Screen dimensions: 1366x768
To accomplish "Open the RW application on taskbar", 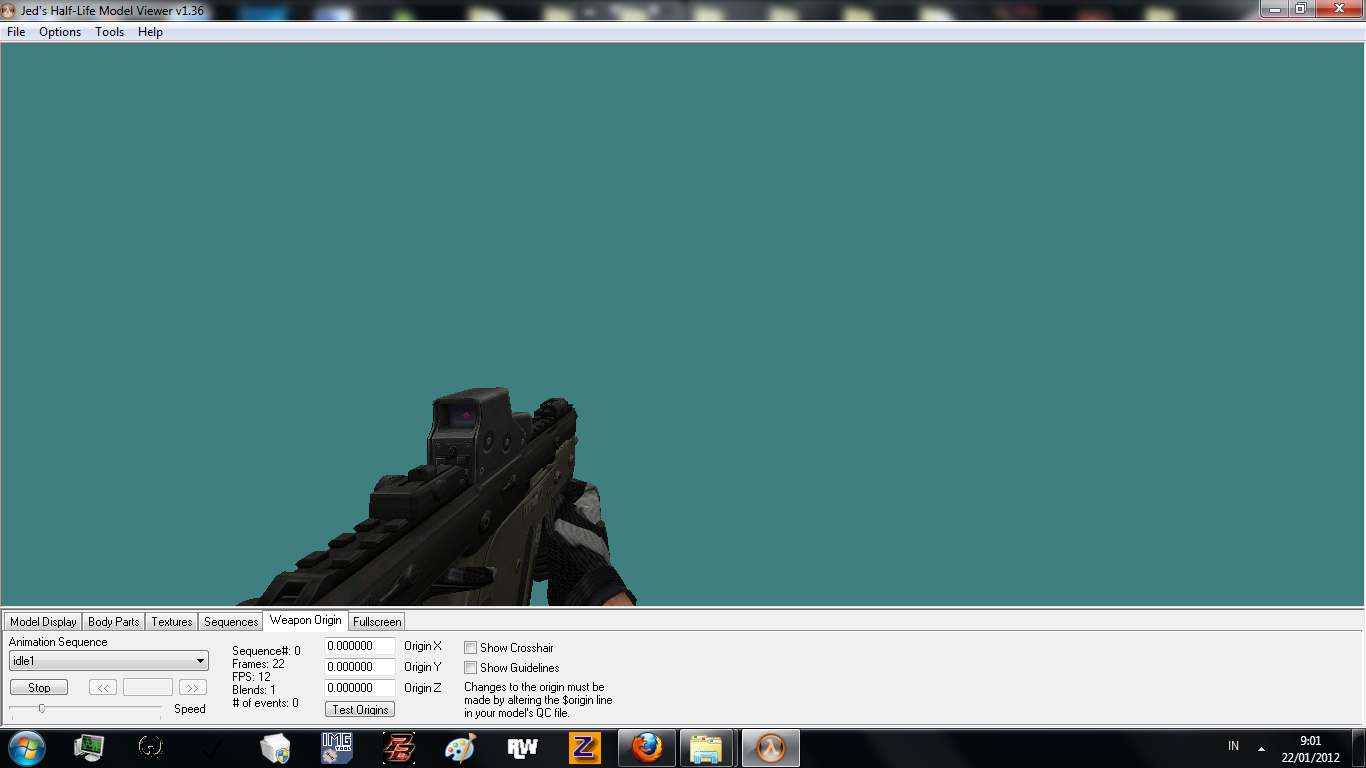I will click(522, 748).
